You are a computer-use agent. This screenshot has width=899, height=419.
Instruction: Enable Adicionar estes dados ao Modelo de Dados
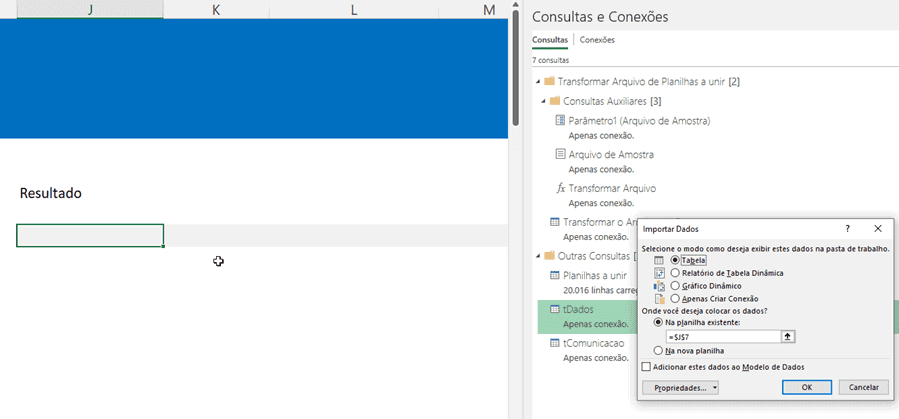(x=646, y=367)
